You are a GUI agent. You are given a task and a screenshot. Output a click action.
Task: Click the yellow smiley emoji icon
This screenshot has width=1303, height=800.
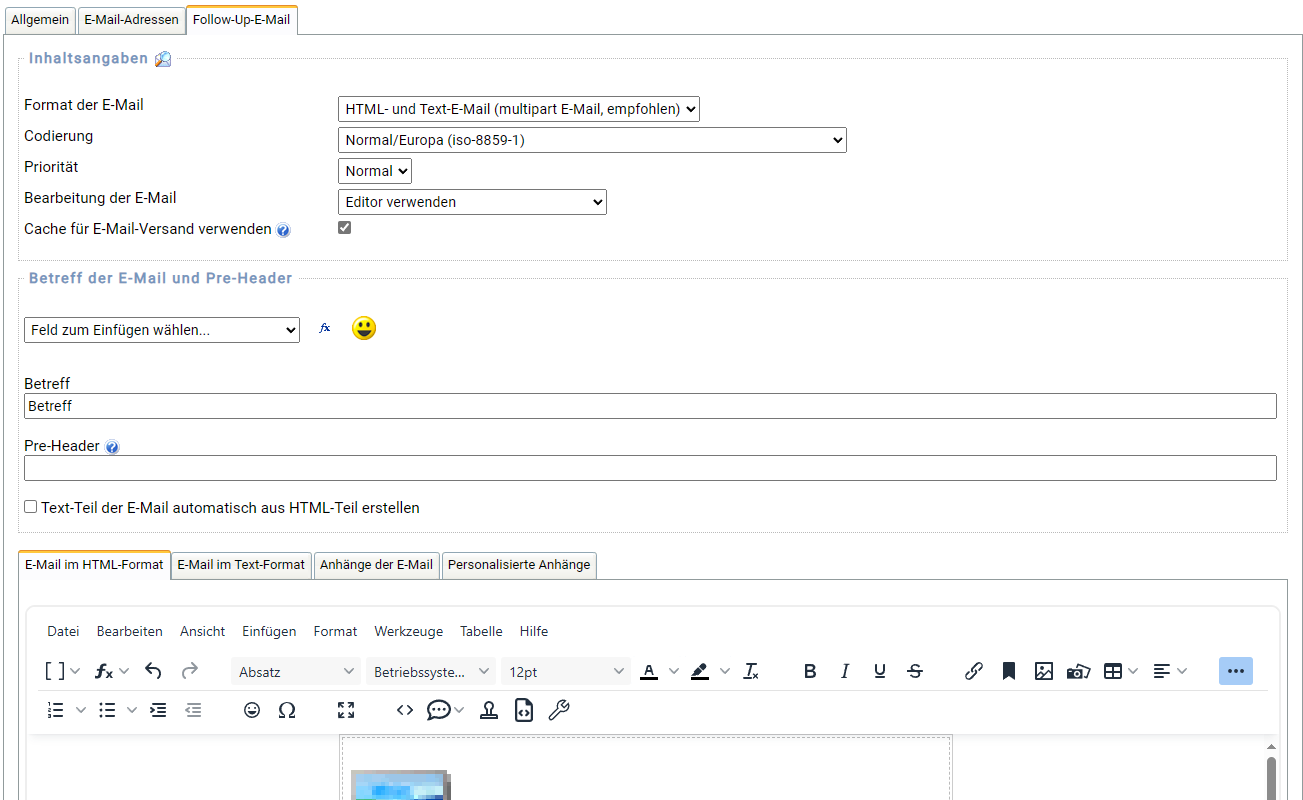[364, 328]
